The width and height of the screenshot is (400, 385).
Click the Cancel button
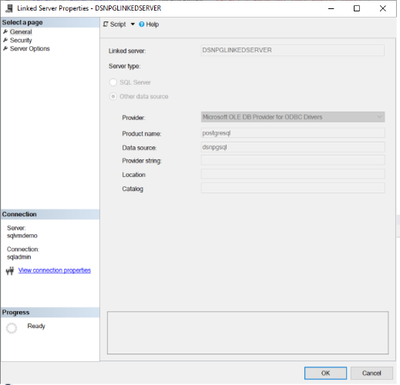coord(371,373)
